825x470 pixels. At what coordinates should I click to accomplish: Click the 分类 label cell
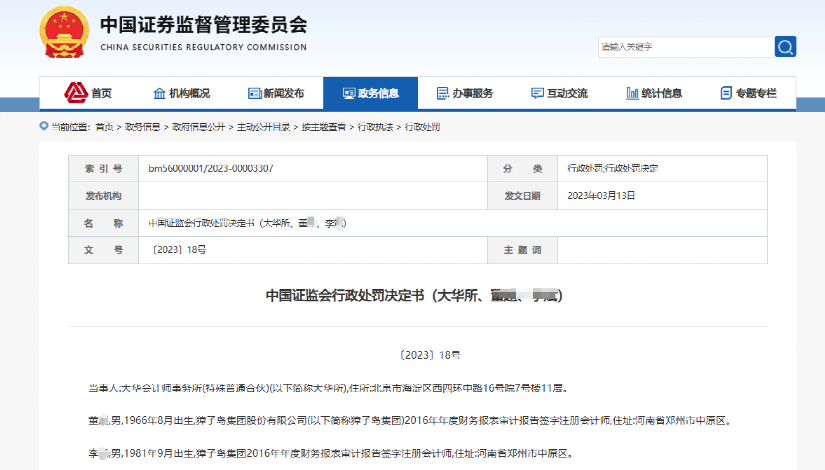click(522, 168)
